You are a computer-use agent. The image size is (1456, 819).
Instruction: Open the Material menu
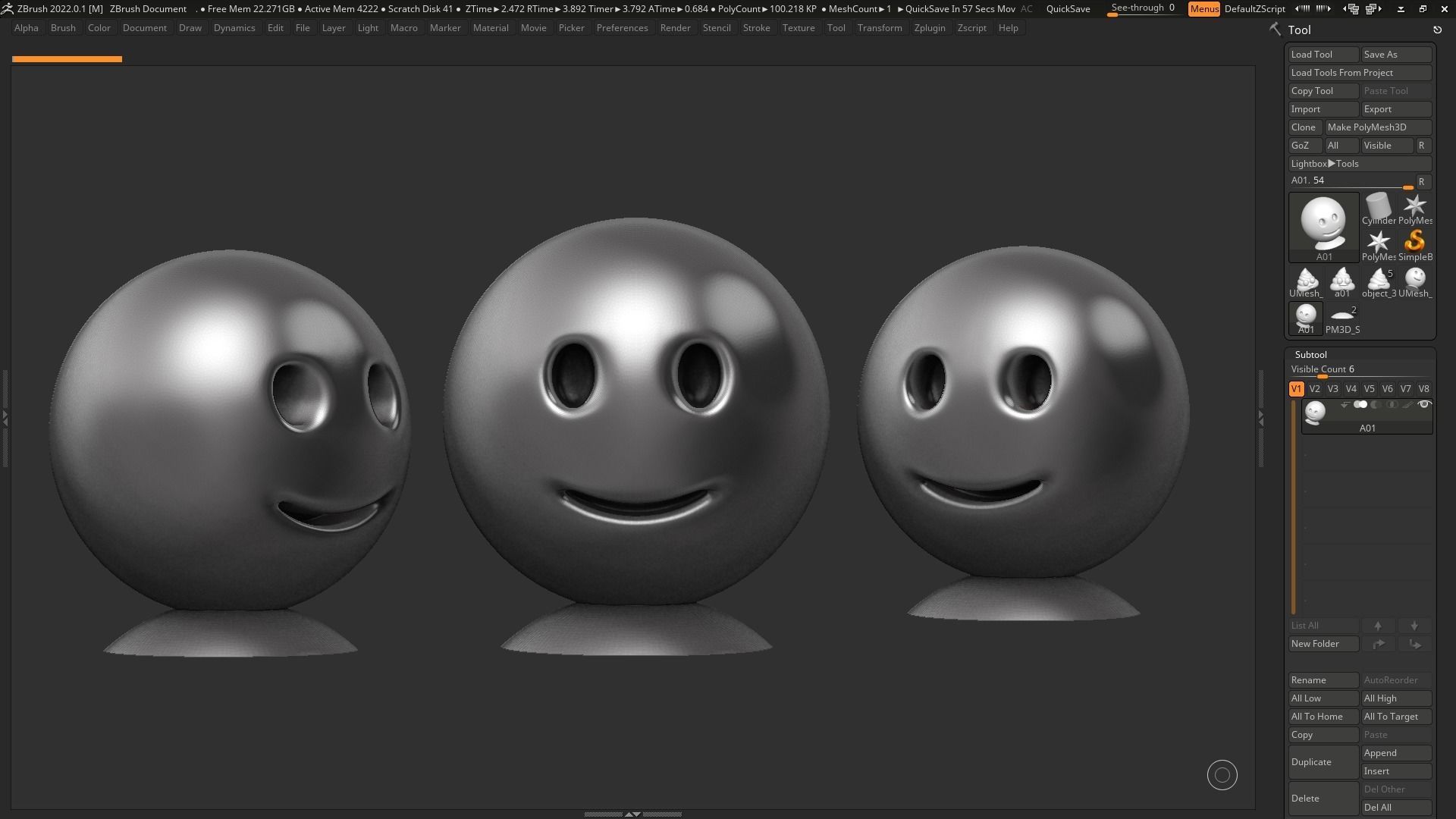point(491,28)
